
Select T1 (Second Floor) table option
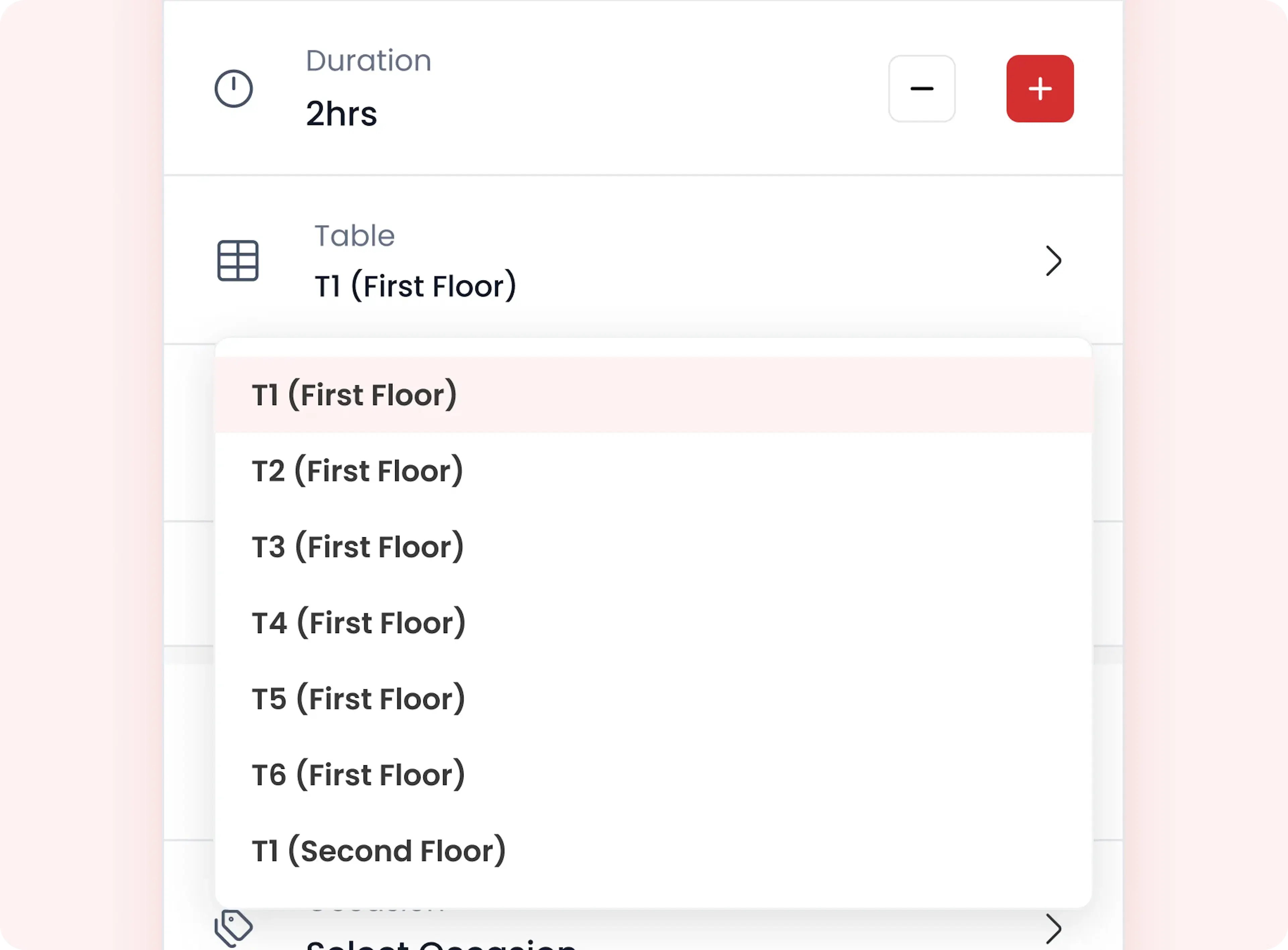coord(379,850)
